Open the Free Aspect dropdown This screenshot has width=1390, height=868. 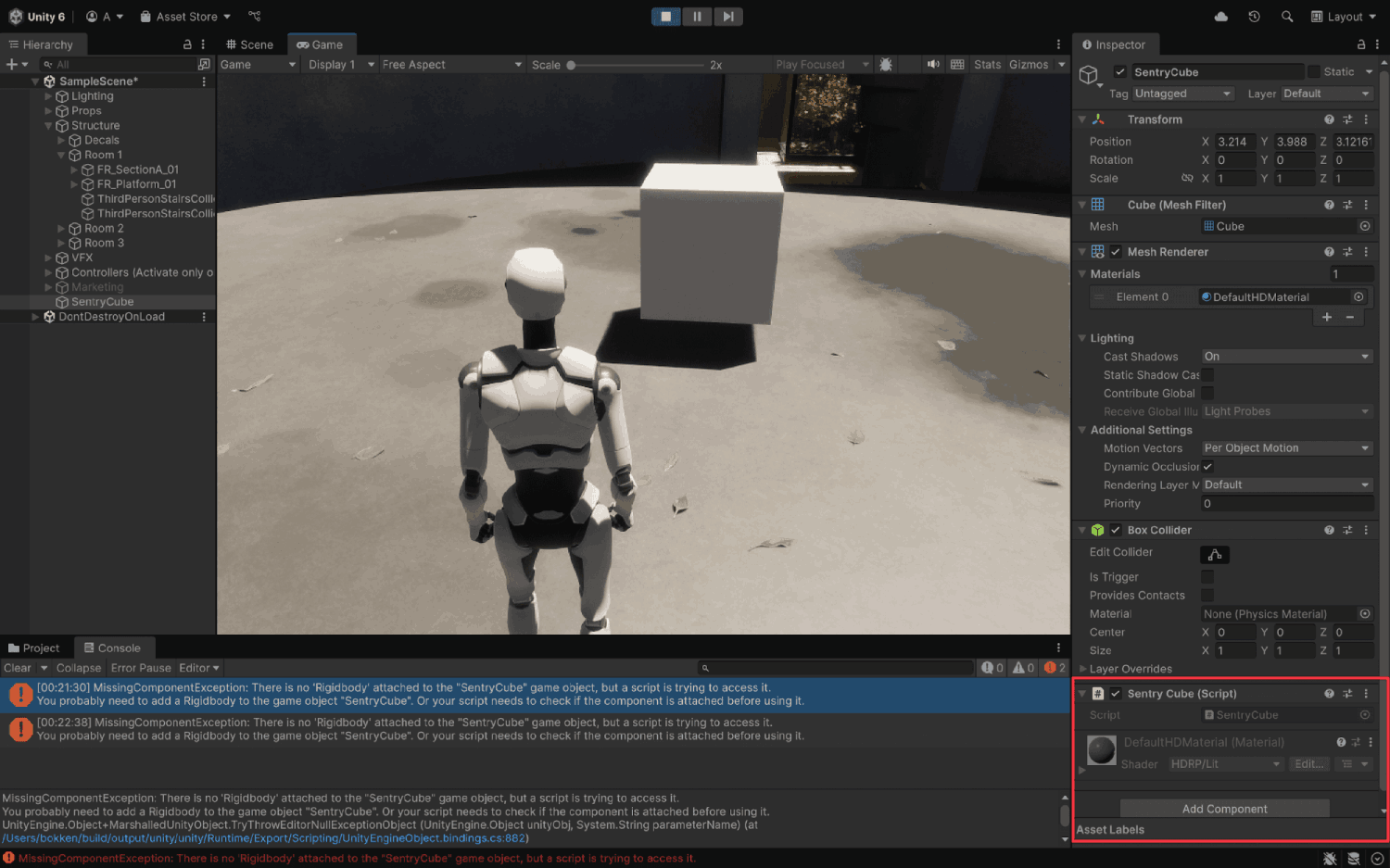coord(450,64)
